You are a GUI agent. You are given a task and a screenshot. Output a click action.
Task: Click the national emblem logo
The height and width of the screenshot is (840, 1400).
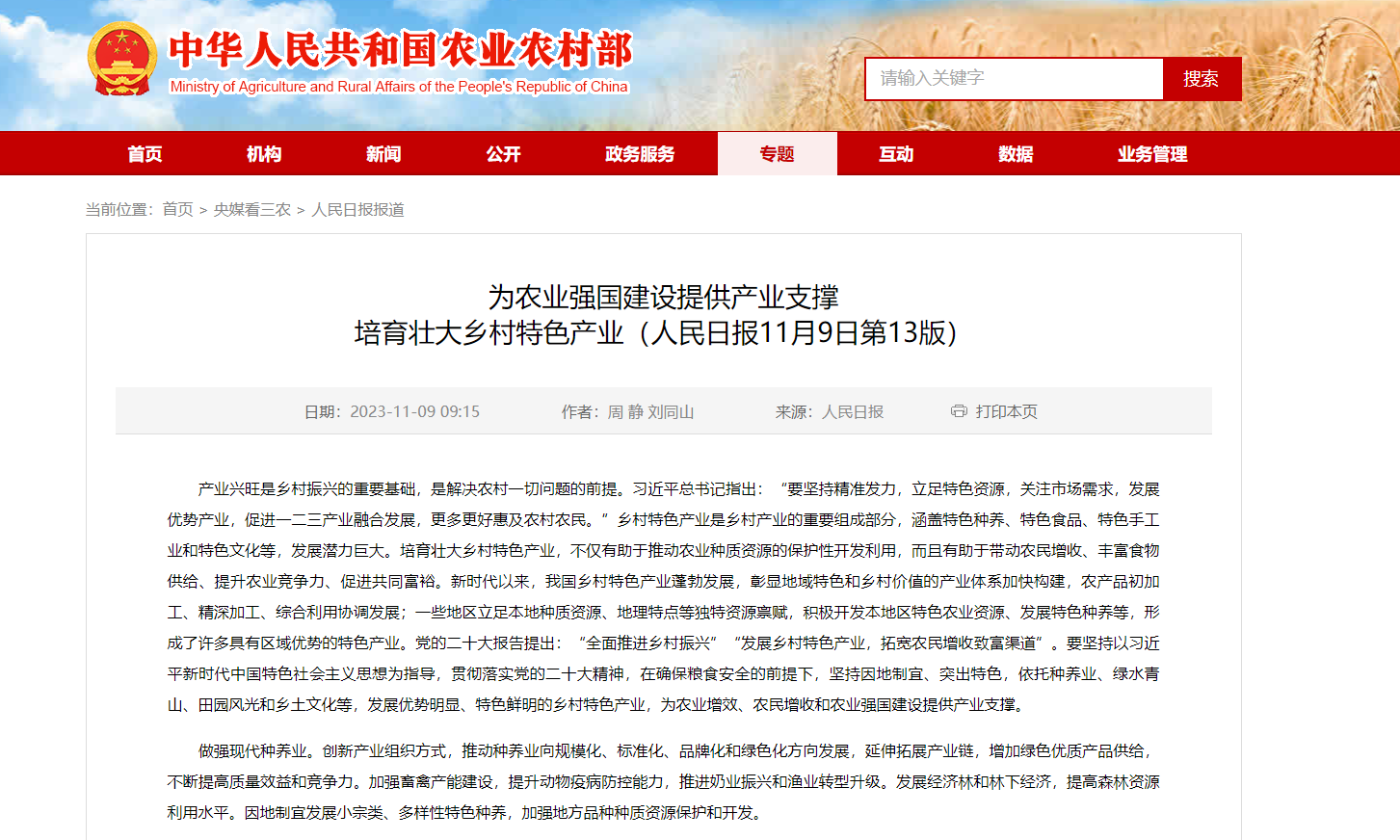click(121, 60)
